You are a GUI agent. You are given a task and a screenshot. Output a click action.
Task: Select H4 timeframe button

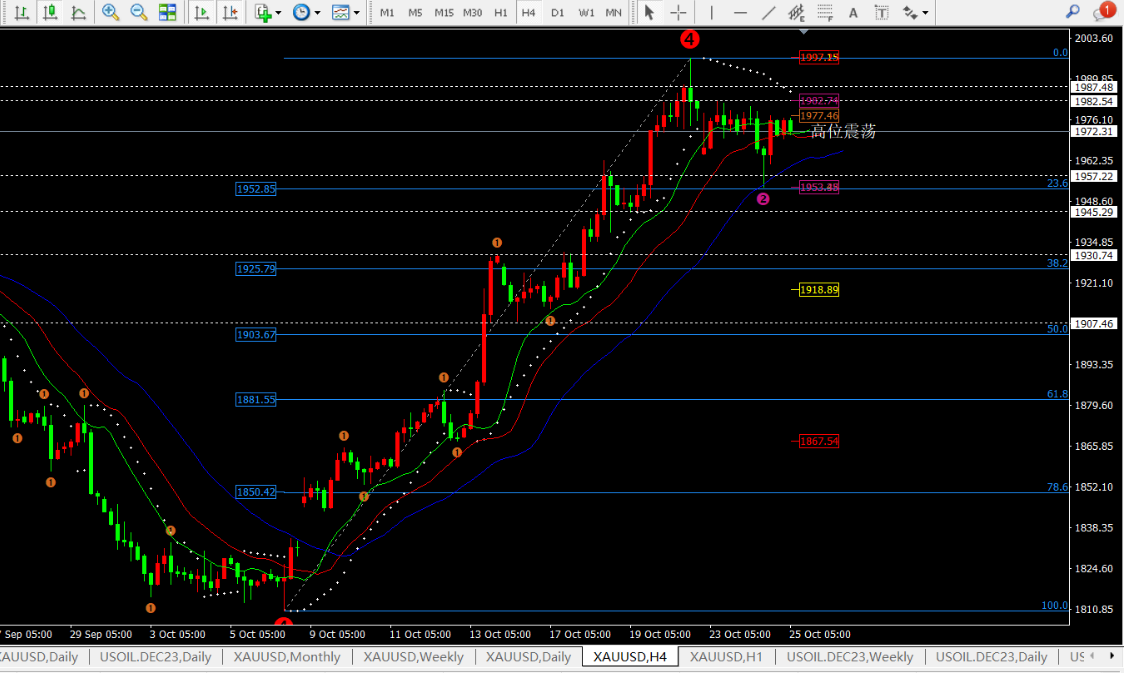pos(528,13)
